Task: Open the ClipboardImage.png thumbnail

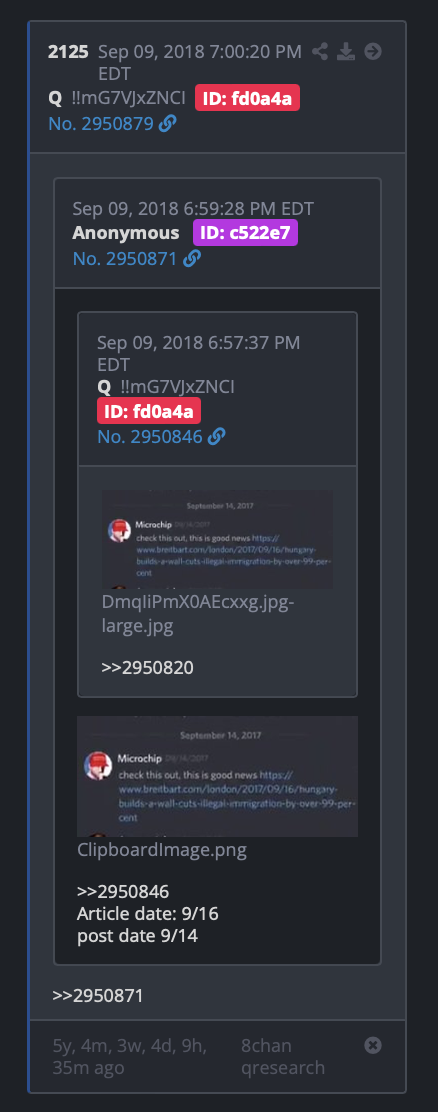Action: coord(218,777)
